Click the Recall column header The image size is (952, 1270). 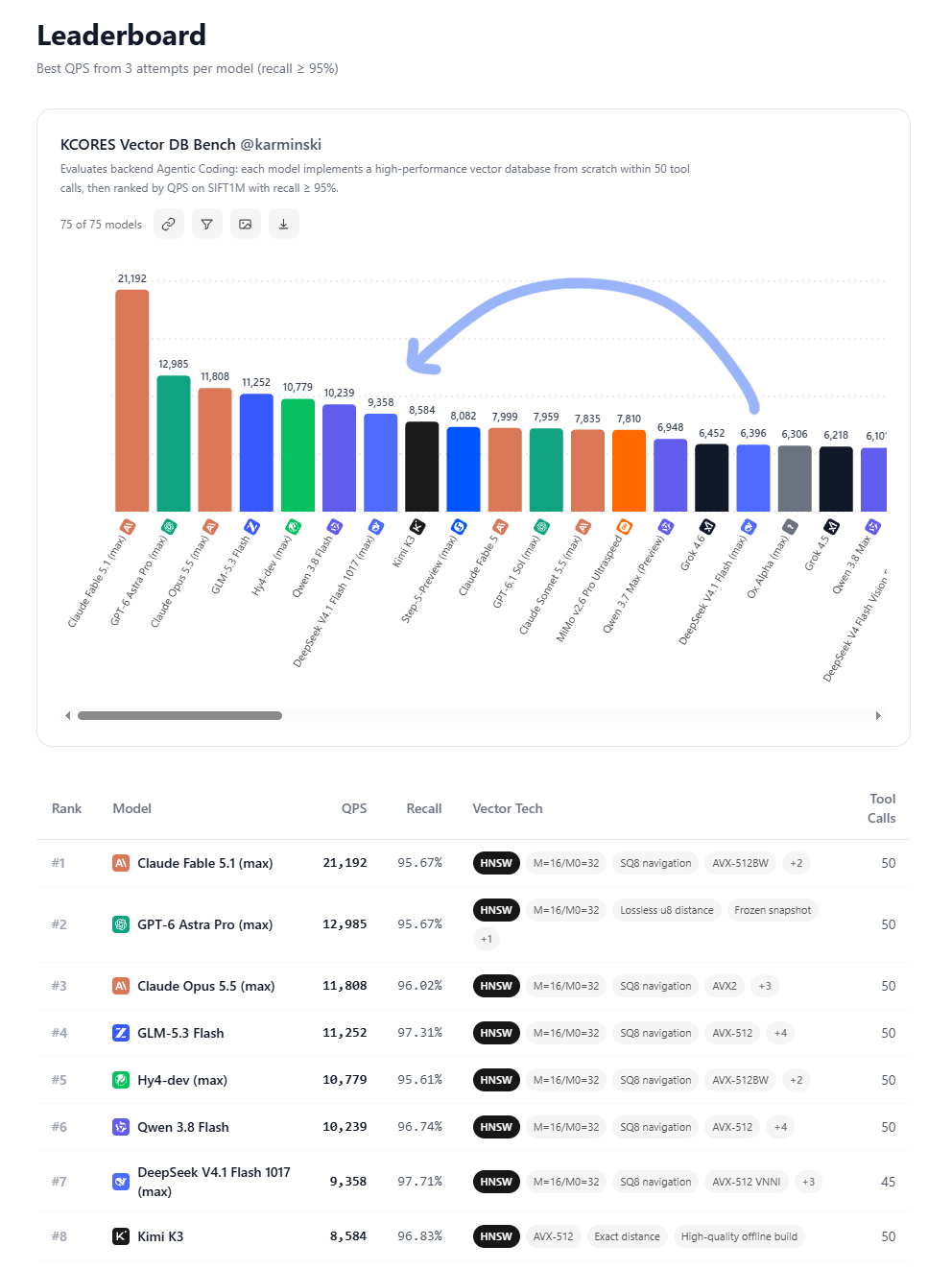(424, 808)
